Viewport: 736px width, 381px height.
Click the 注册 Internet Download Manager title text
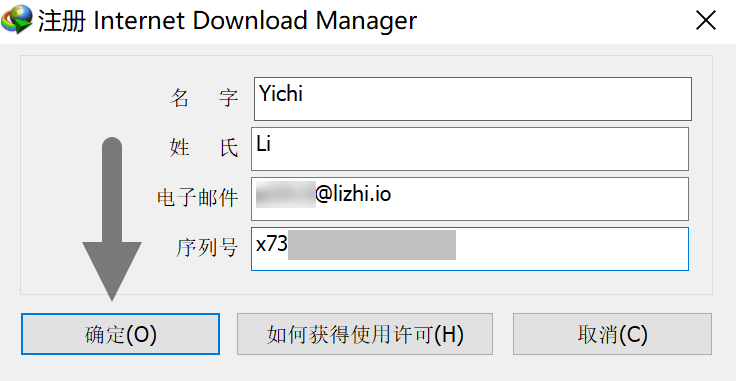pyautogui.click(x=227, y=21)
